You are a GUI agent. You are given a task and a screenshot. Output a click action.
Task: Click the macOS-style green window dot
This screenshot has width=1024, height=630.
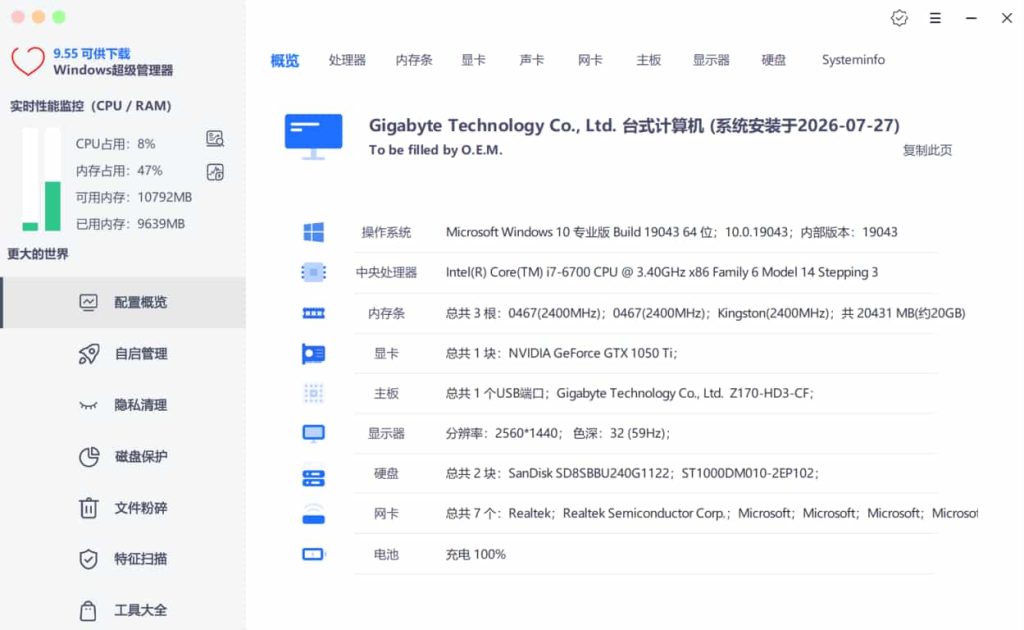click(x=59, y=17)
